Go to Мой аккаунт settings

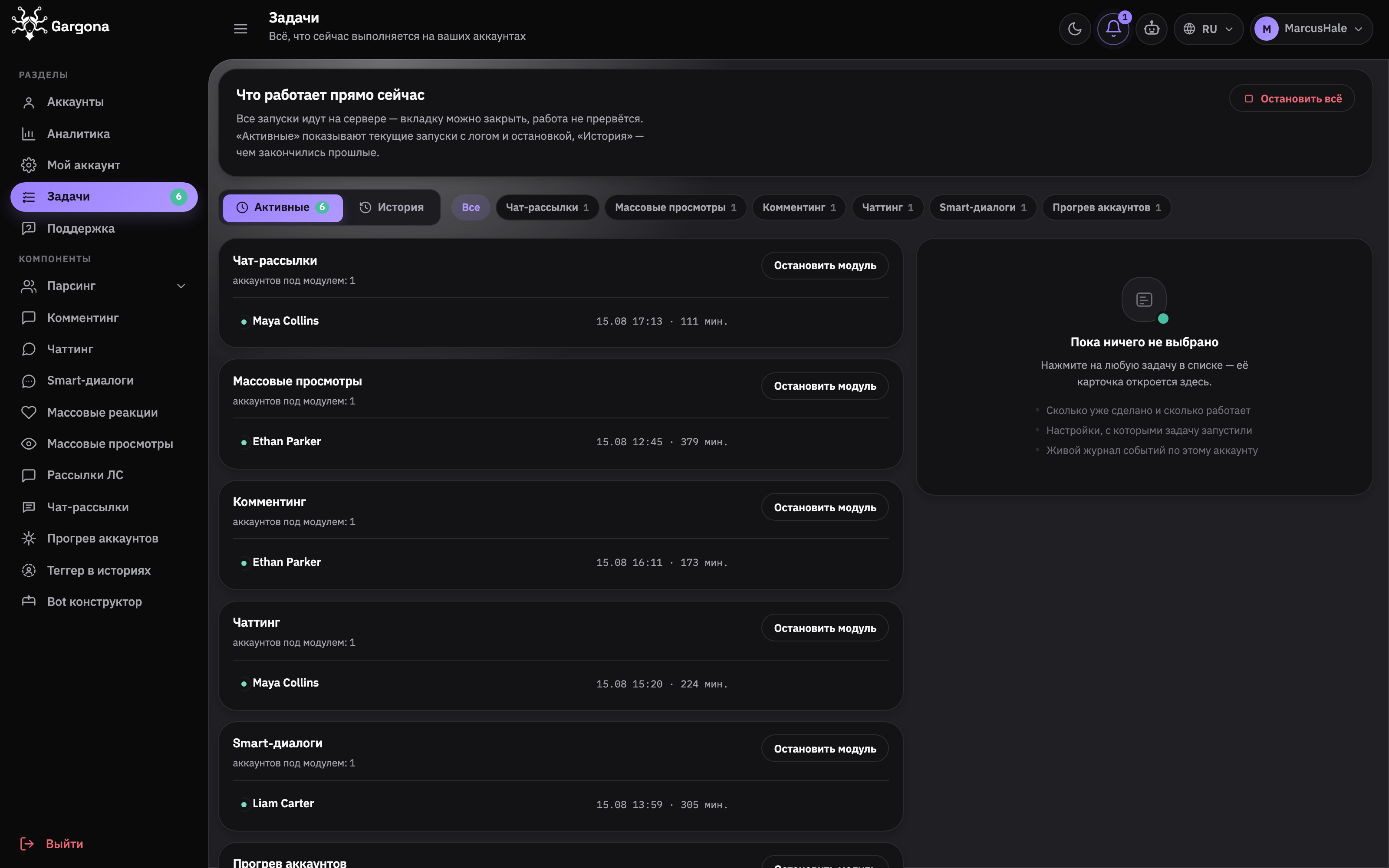104,165
